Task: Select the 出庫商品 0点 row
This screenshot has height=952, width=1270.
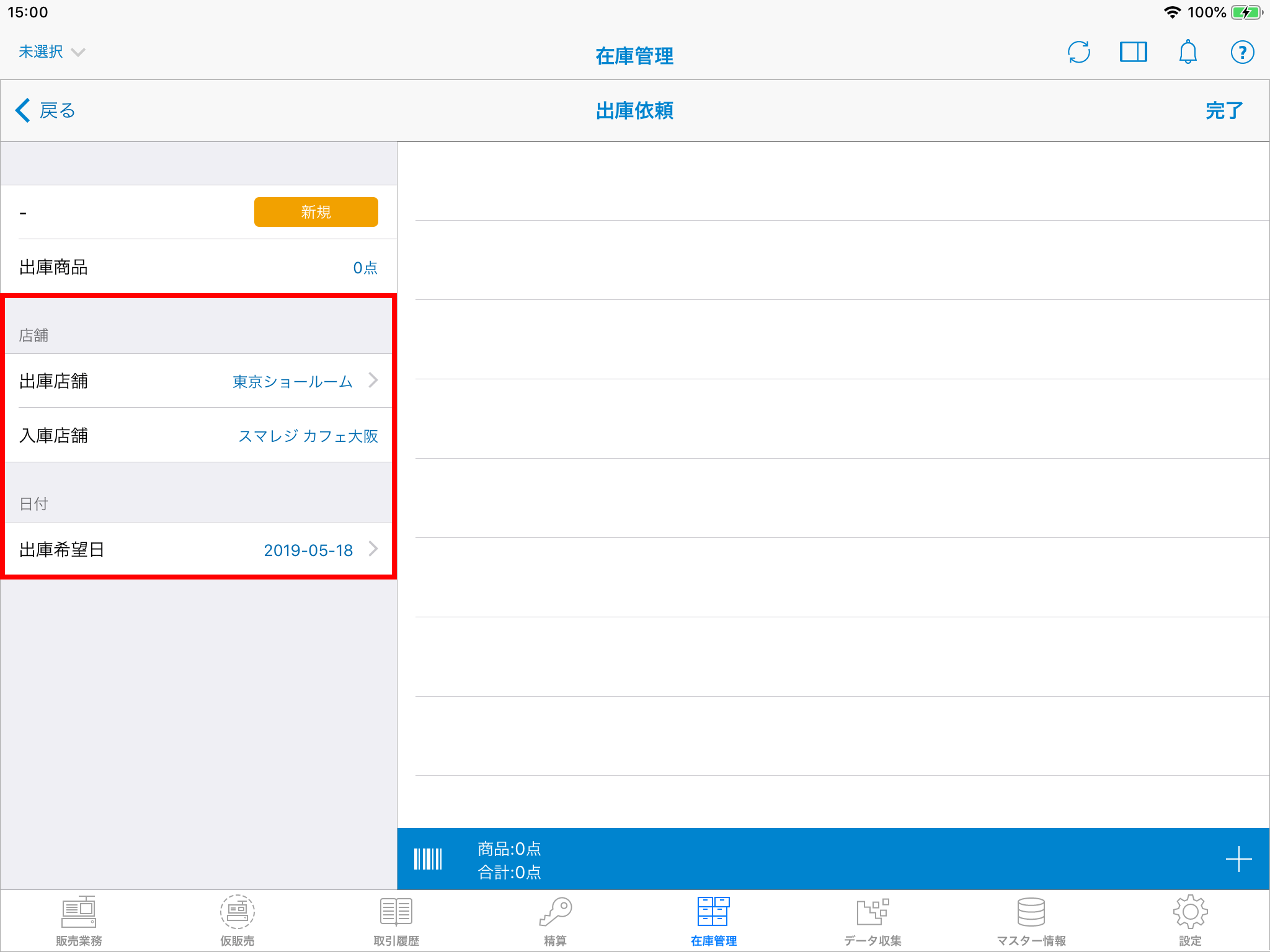Action: click(x=198, y=267)
